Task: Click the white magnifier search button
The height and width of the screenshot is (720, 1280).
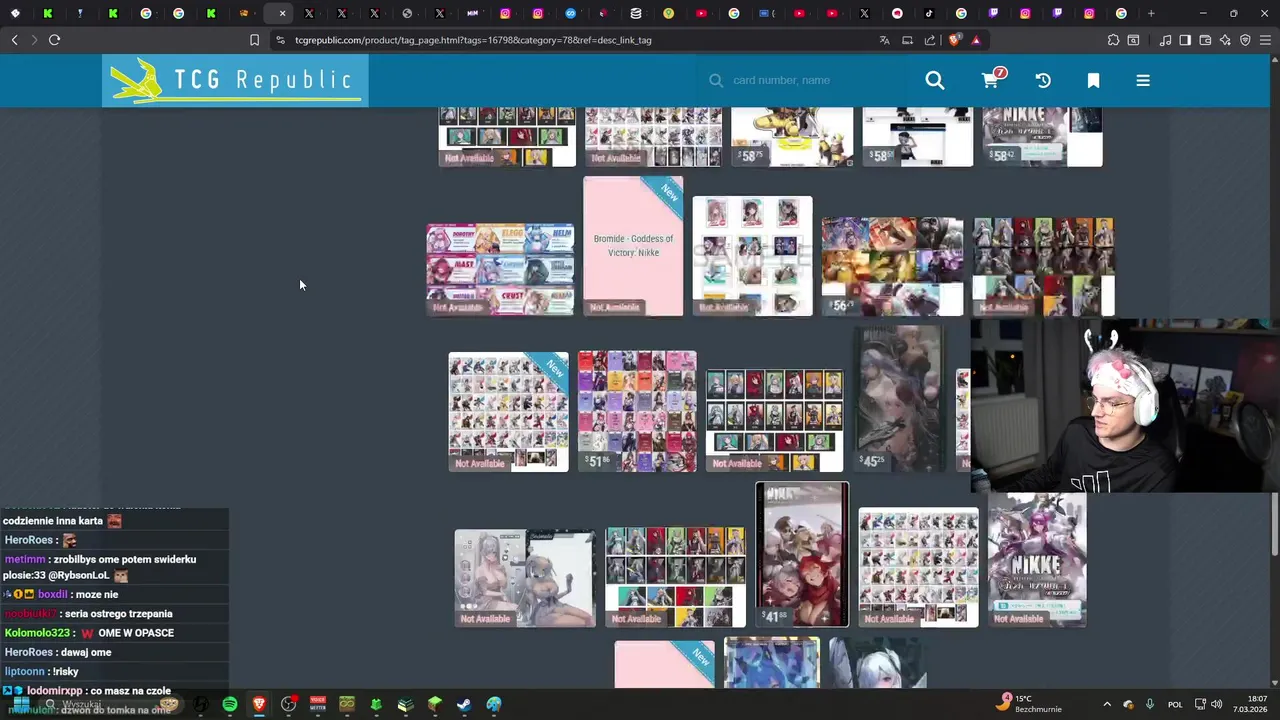Action: pos(934,80)
